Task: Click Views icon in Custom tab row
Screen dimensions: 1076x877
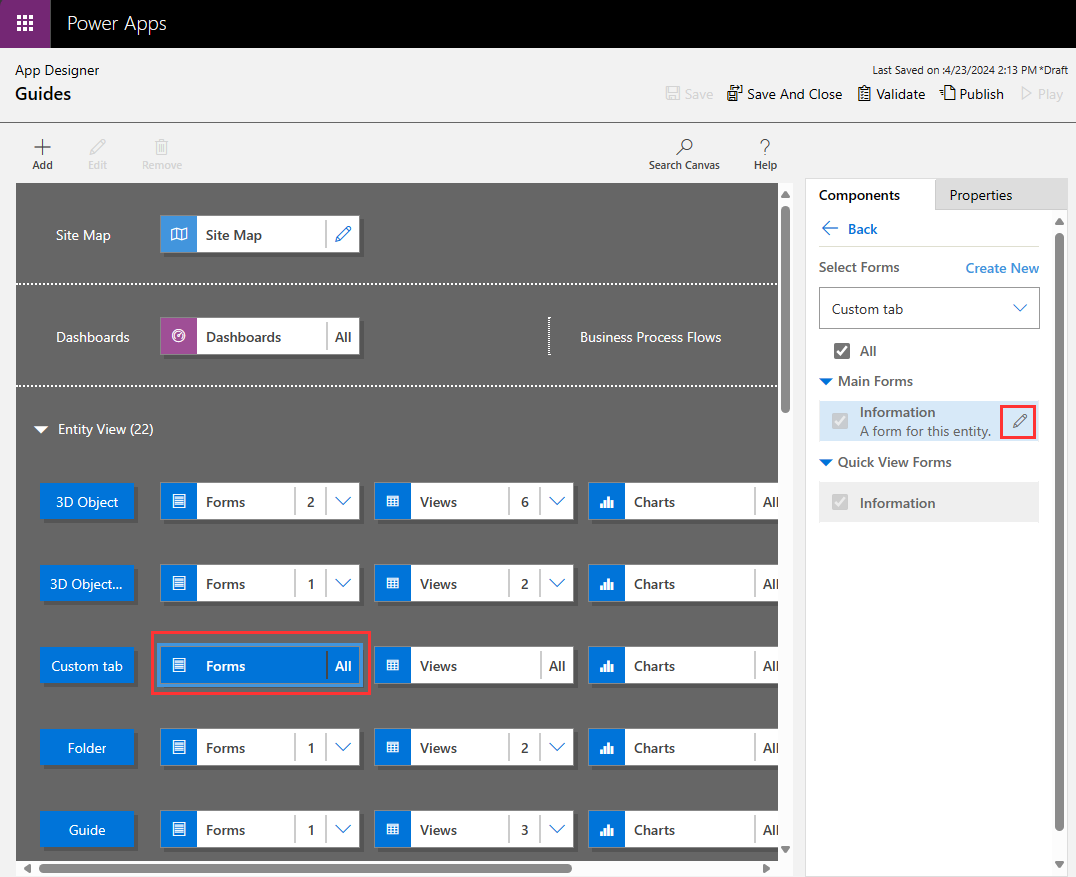Action: click(393, 665)
